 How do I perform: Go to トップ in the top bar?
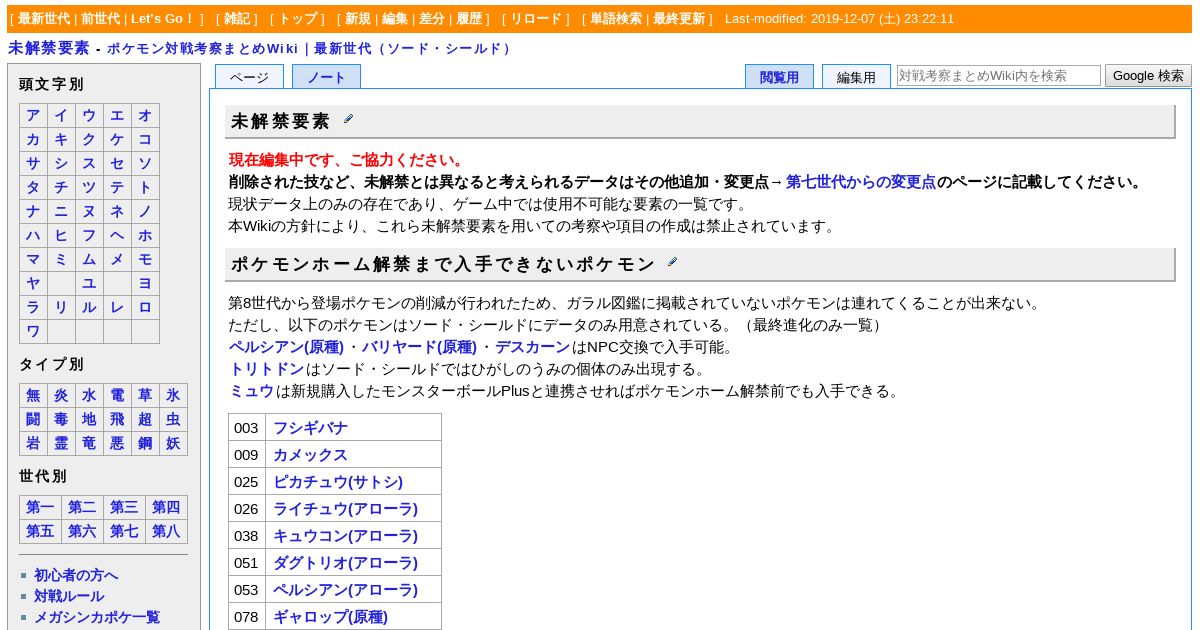(x=297, y=19)
